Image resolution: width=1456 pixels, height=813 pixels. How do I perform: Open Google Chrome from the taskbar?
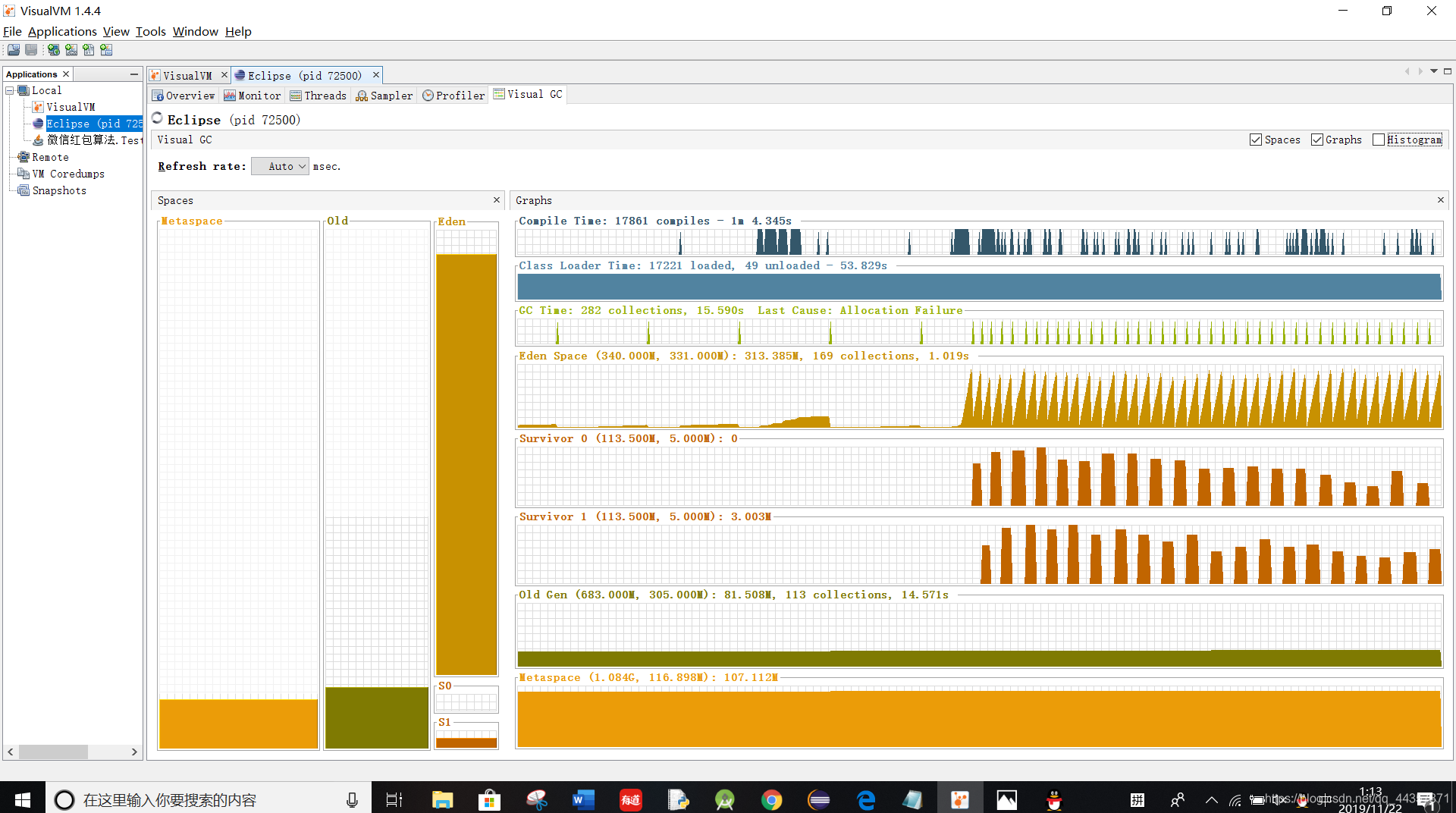(x=771, y=799)
